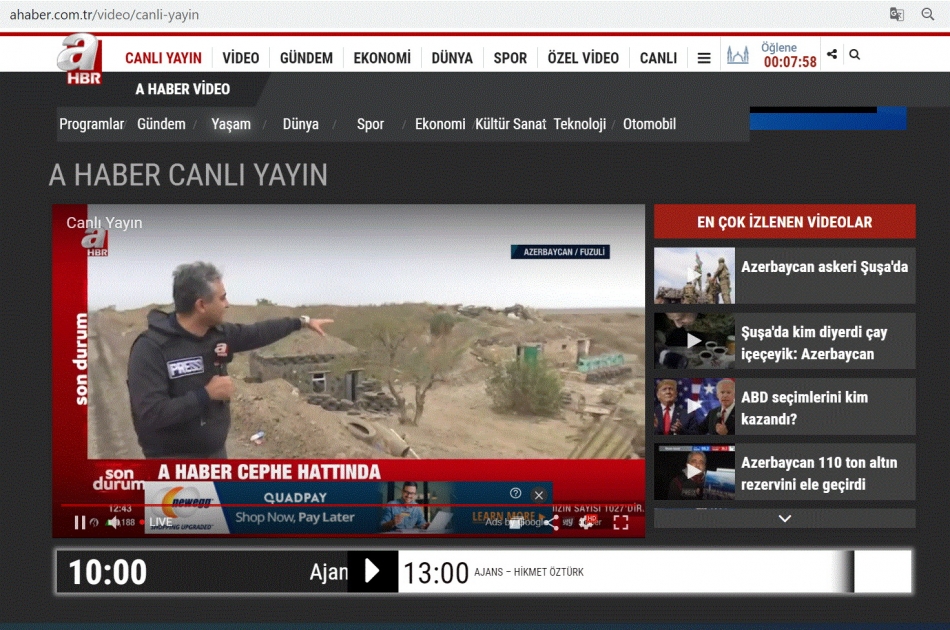Click the play arrow in the schedule bar
Image resolution: width=950 pixels, height=630 pixels.
(x=372, y=571)
